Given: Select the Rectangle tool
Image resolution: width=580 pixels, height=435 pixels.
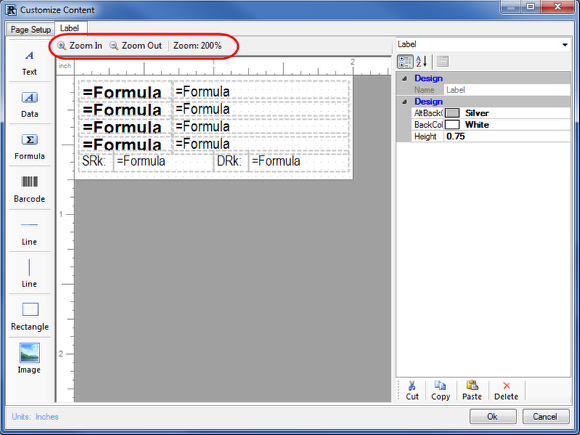Looking at the screenshot, I should pos(29,316).
